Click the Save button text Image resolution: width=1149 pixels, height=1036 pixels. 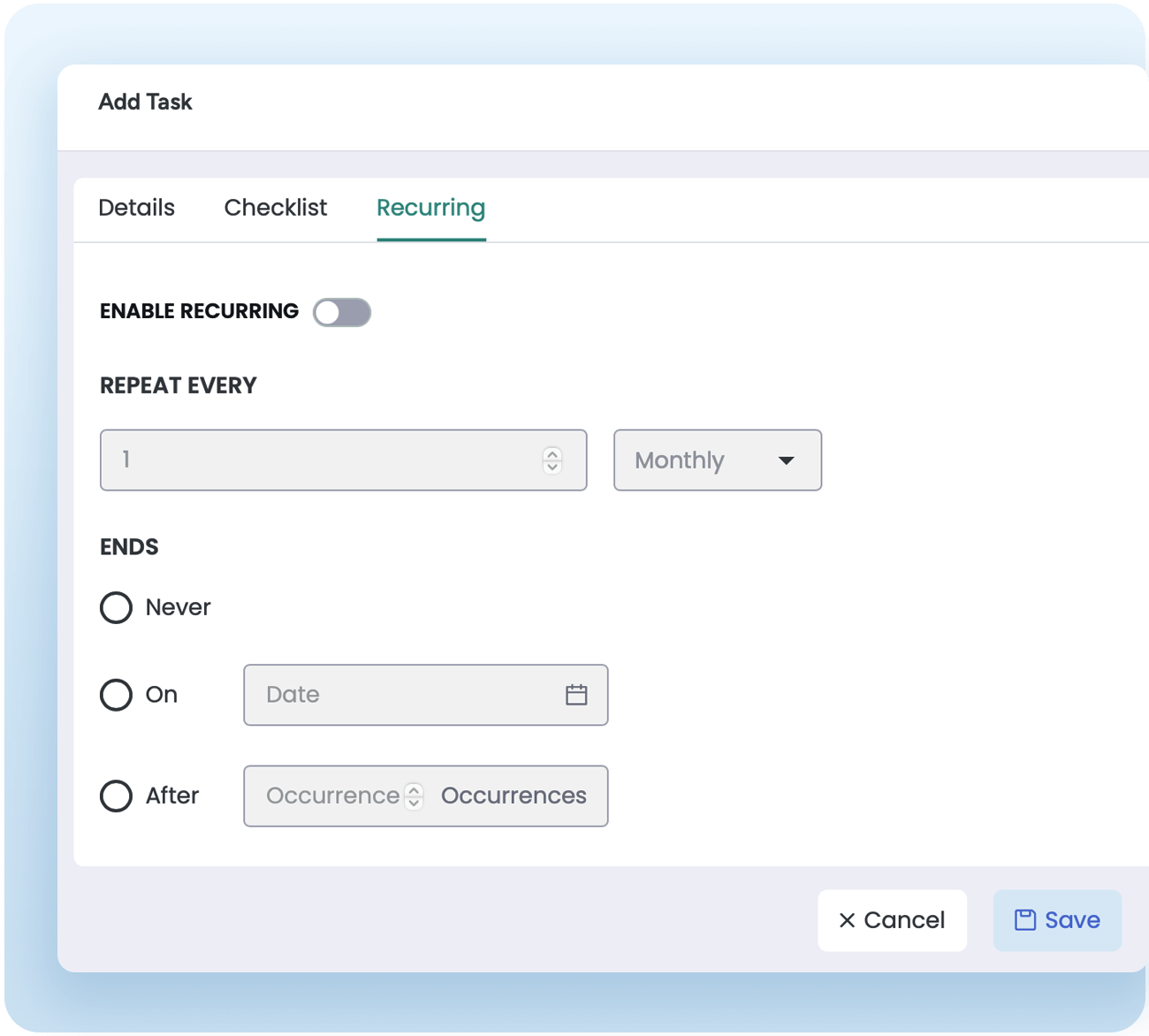pyautogui.click(x=1072, y=920)
